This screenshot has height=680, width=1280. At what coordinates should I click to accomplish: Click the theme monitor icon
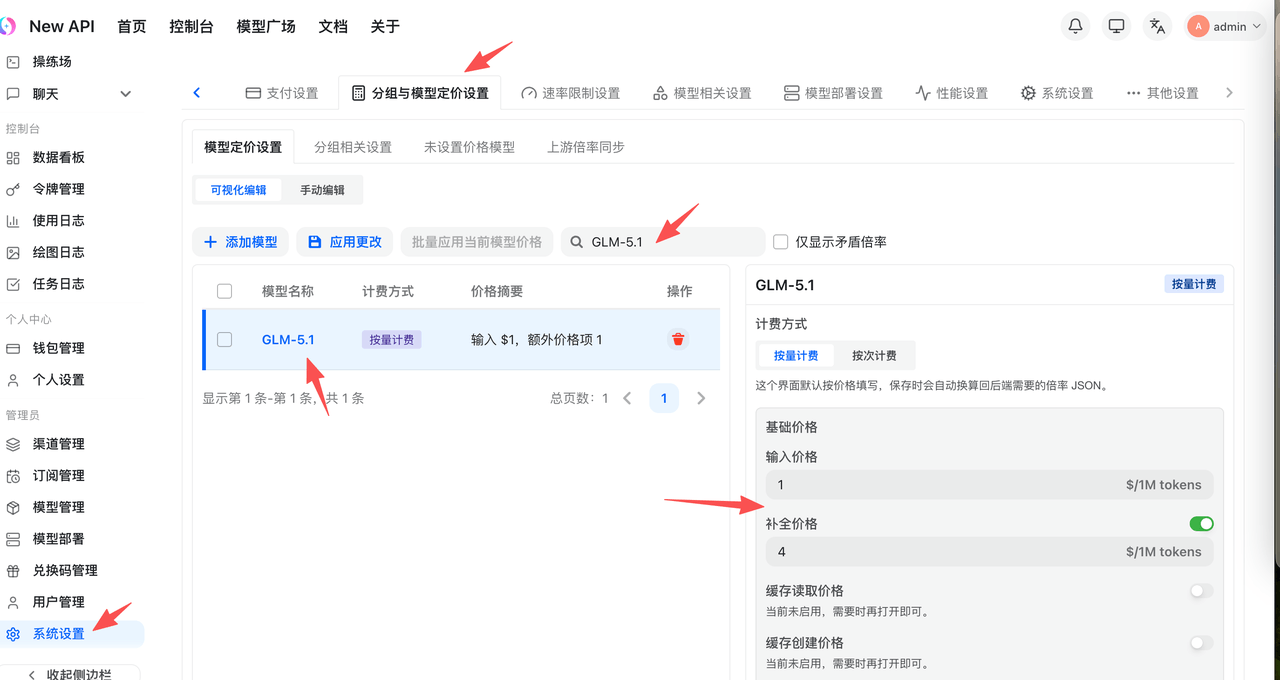(1117, 27)
